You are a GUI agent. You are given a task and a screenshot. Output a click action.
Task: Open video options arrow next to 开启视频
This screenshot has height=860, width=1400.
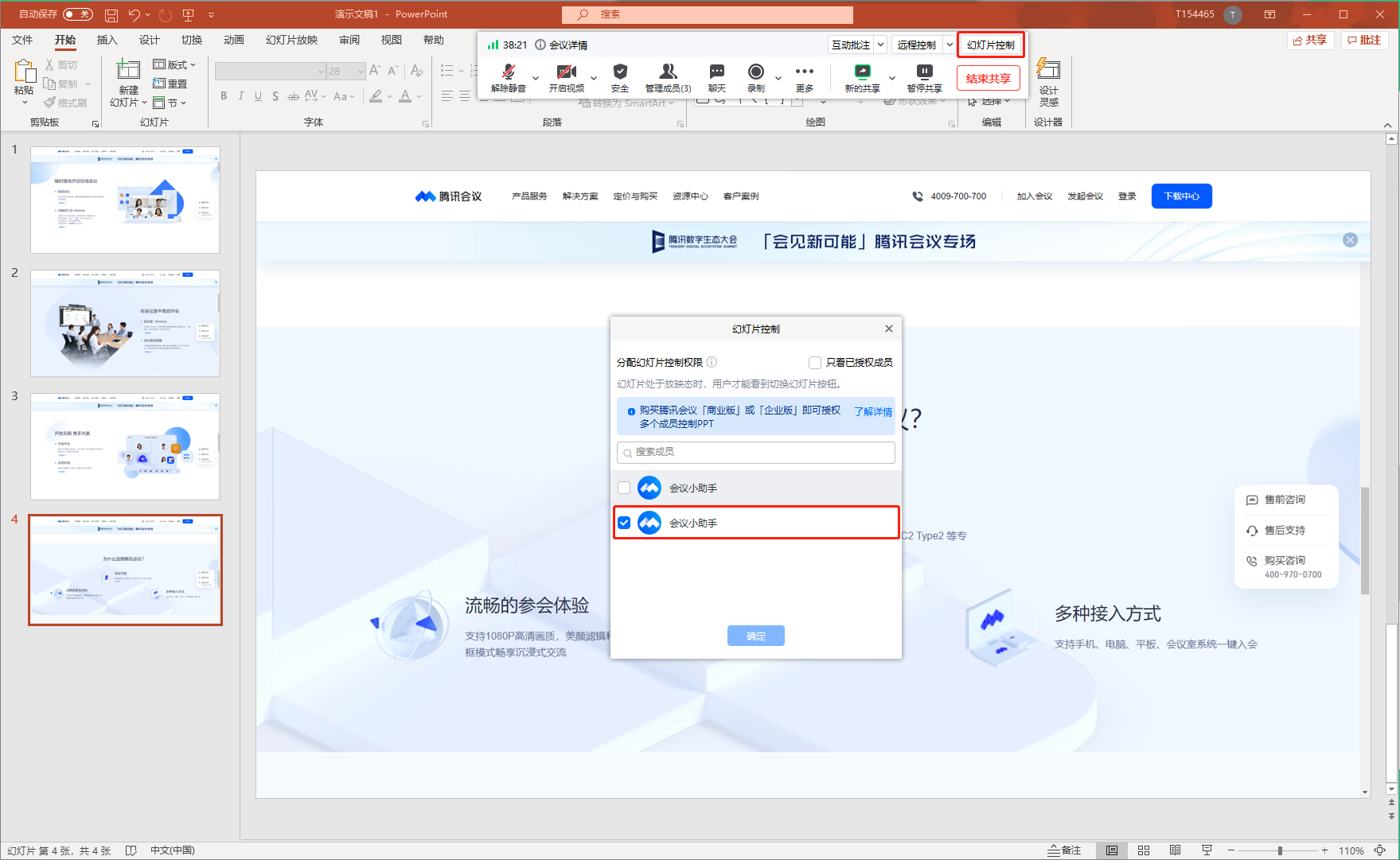point(593,78)
